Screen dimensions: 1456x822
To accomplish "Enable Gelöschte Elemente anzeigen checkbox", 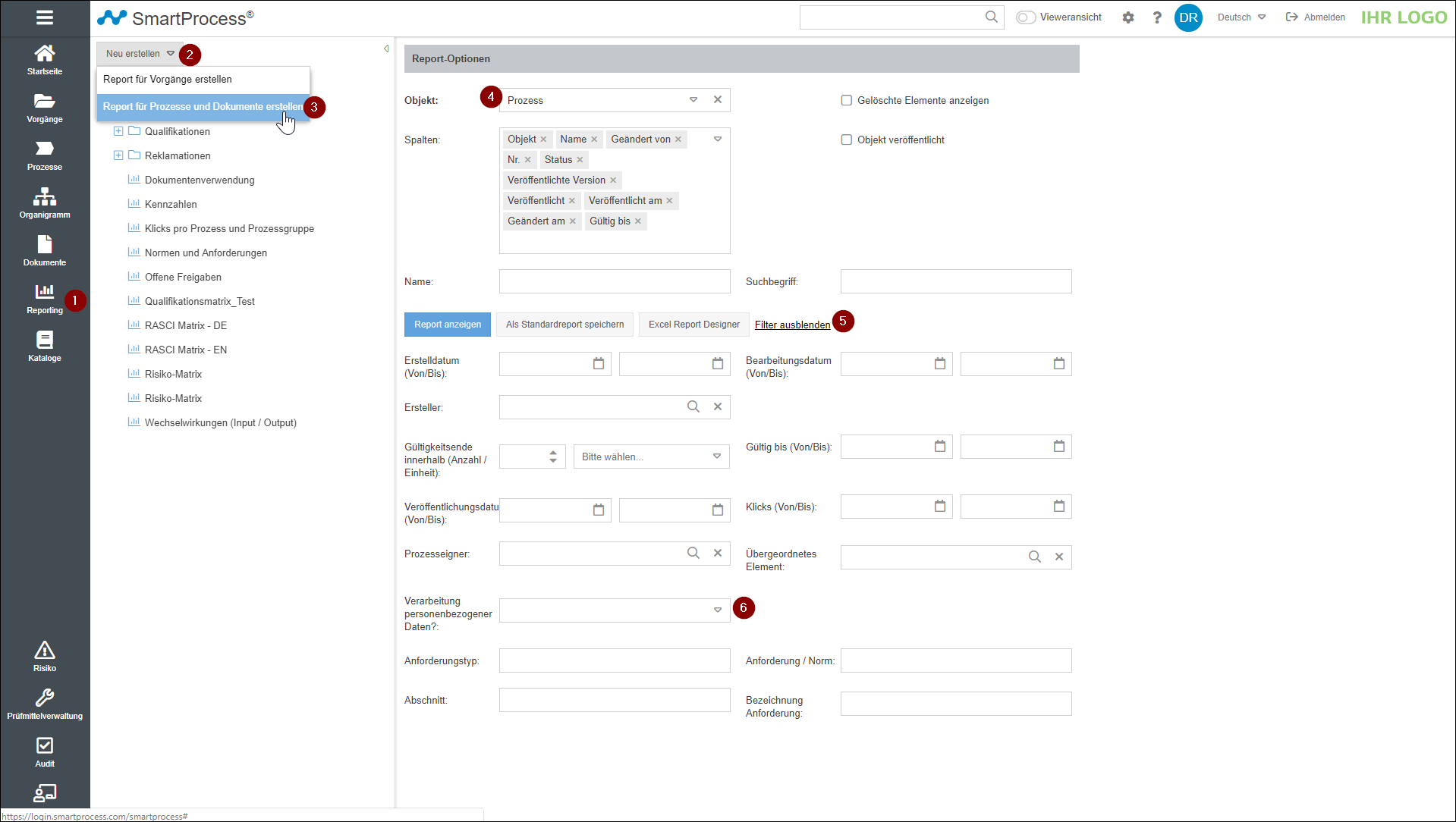I will pos(847,100).
